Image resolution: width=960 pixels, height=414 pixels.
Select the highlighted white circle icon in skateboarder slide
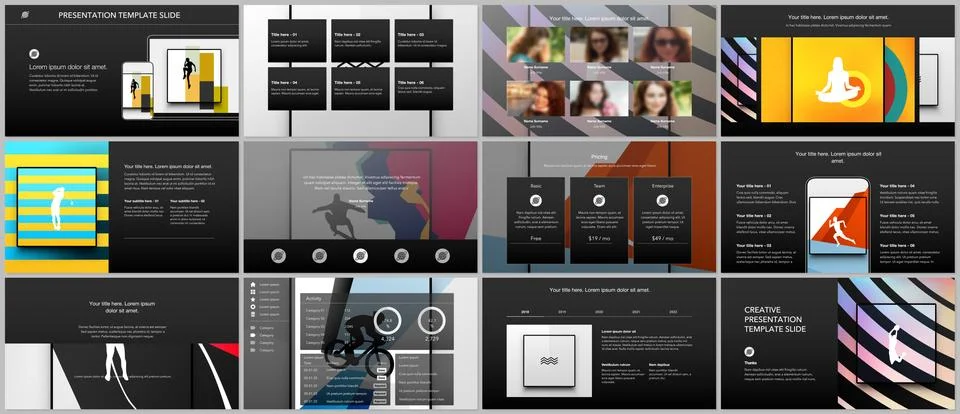(x=360, y=255)
